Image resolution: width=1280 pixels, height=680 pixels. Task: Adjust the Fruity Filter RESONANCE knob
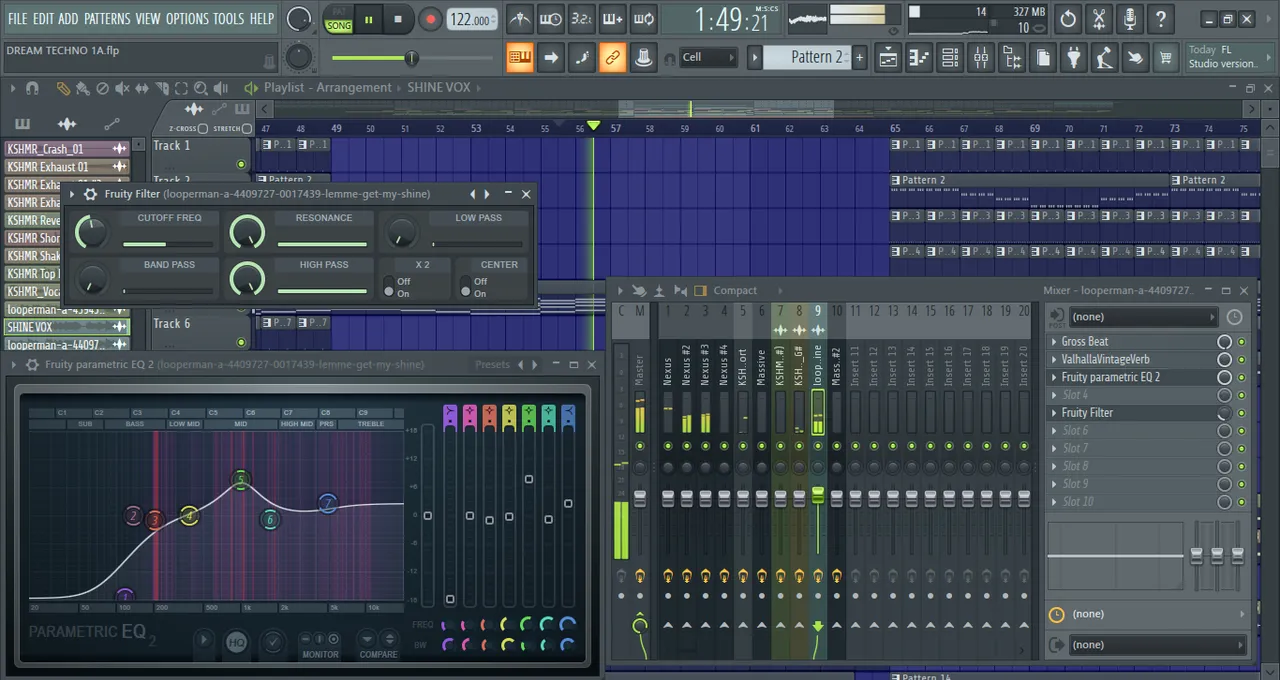point(247,232)
